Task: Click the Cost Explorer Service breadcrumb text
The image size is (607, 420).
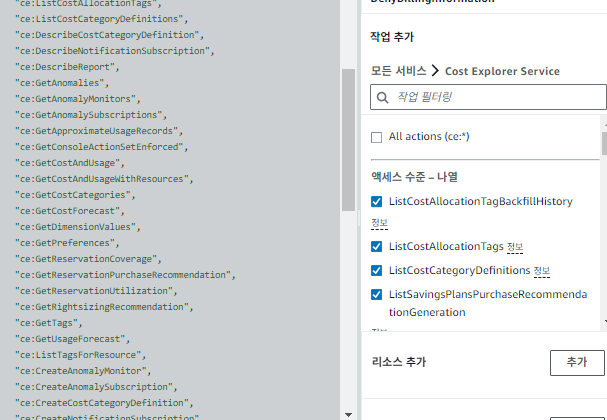Action: [x=502, y=71]
